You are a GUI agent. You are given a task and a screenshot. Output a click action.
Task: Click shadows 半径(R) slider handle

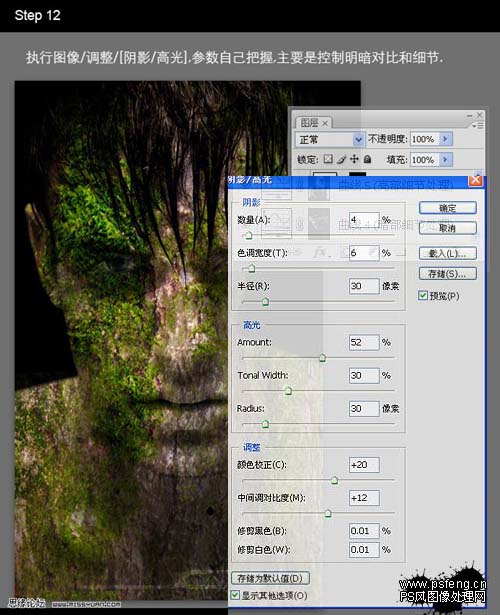(x=265, y=302)
